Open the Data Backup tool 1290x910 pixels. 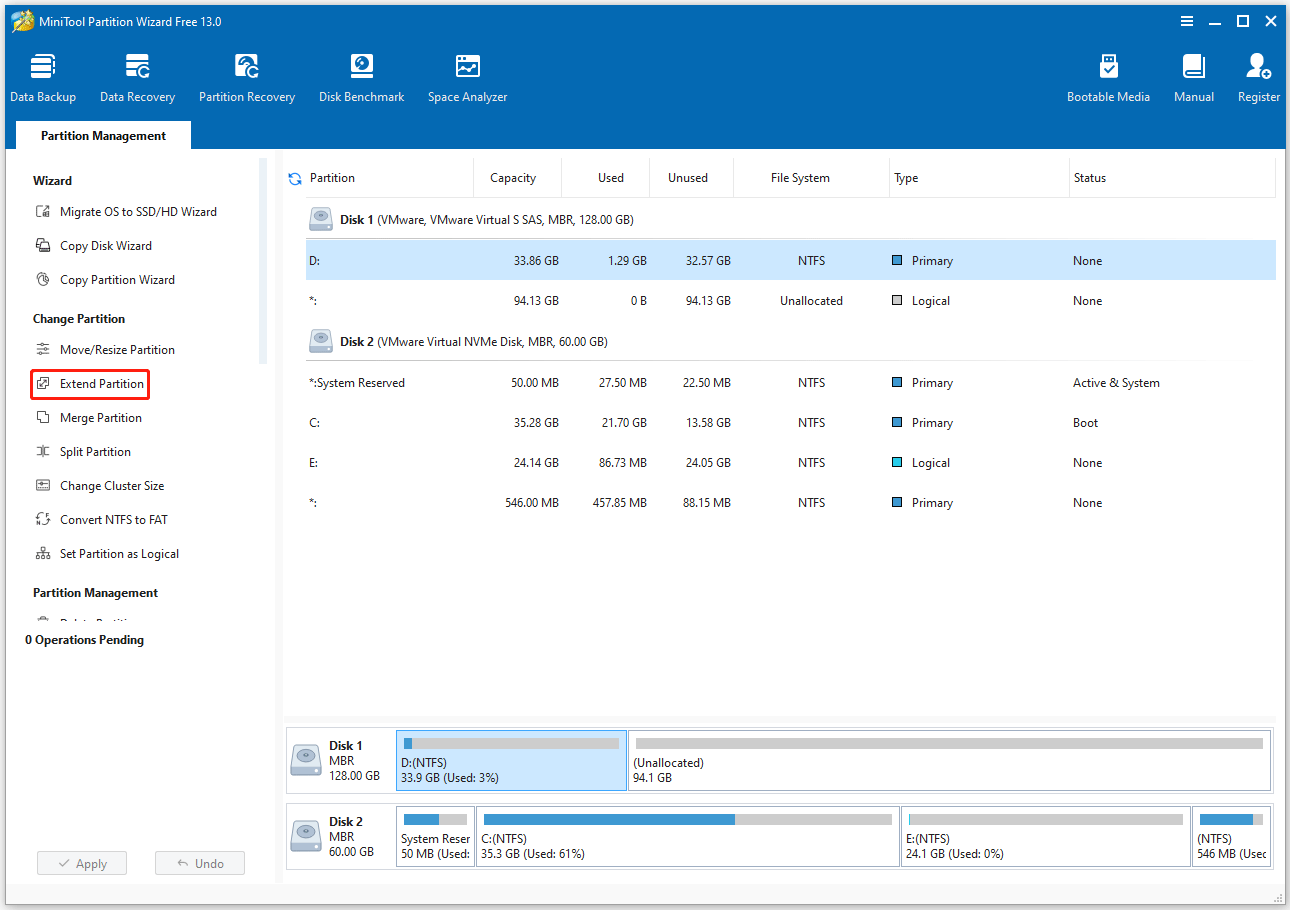tap(43, 75)
